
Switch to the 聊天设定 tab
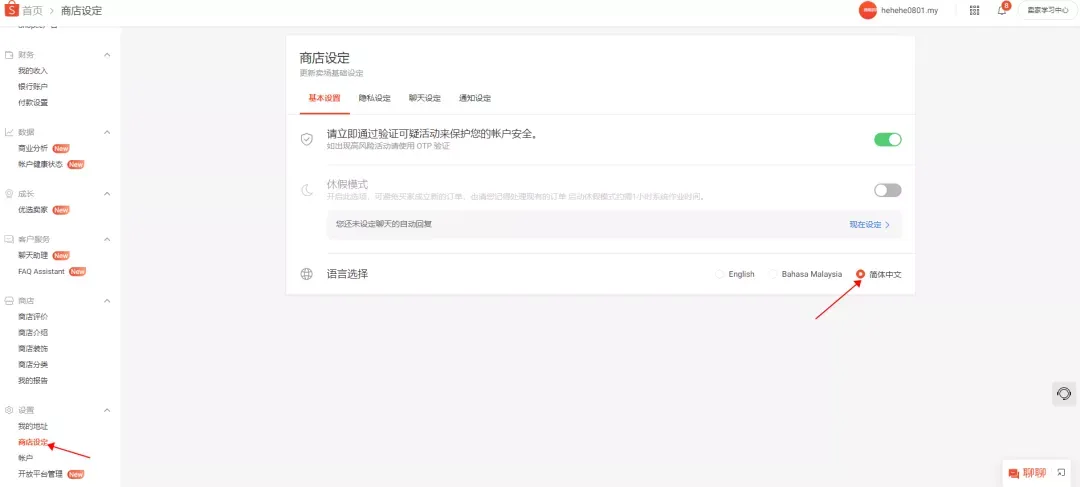point(424,98)
